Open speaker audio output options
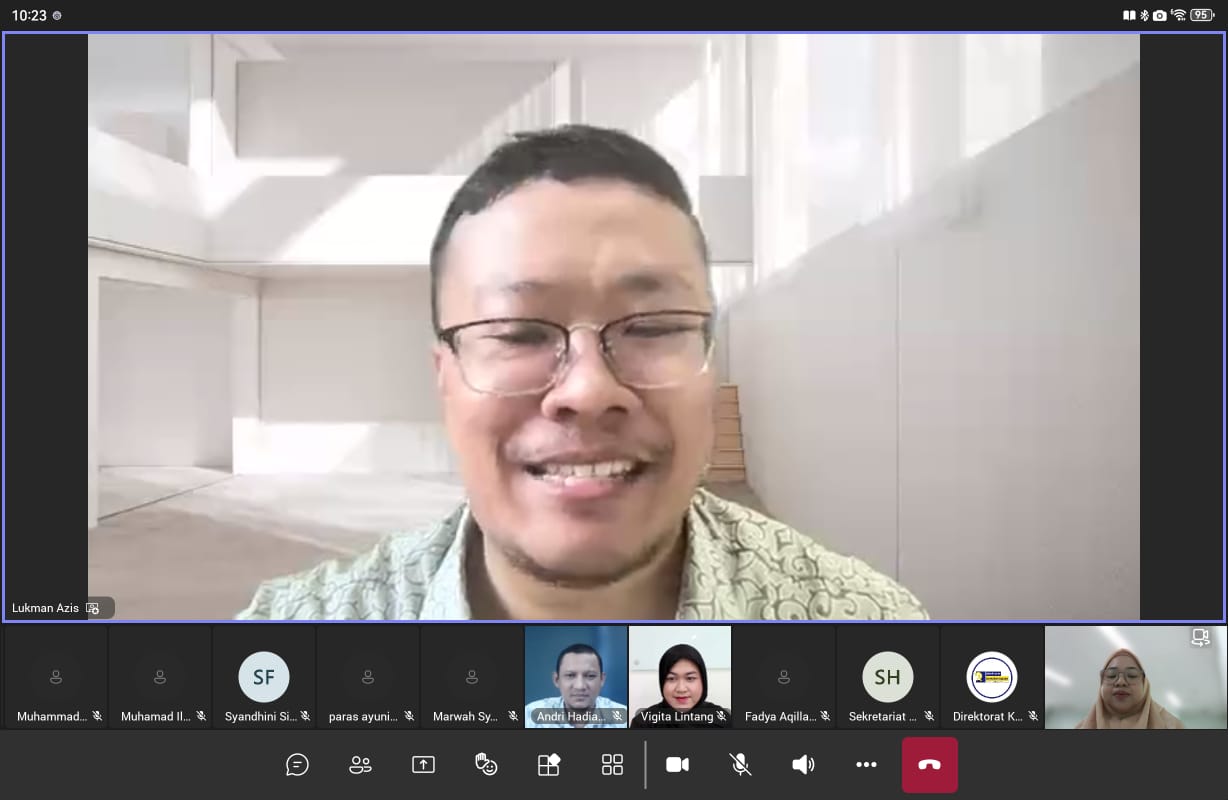 803,765
